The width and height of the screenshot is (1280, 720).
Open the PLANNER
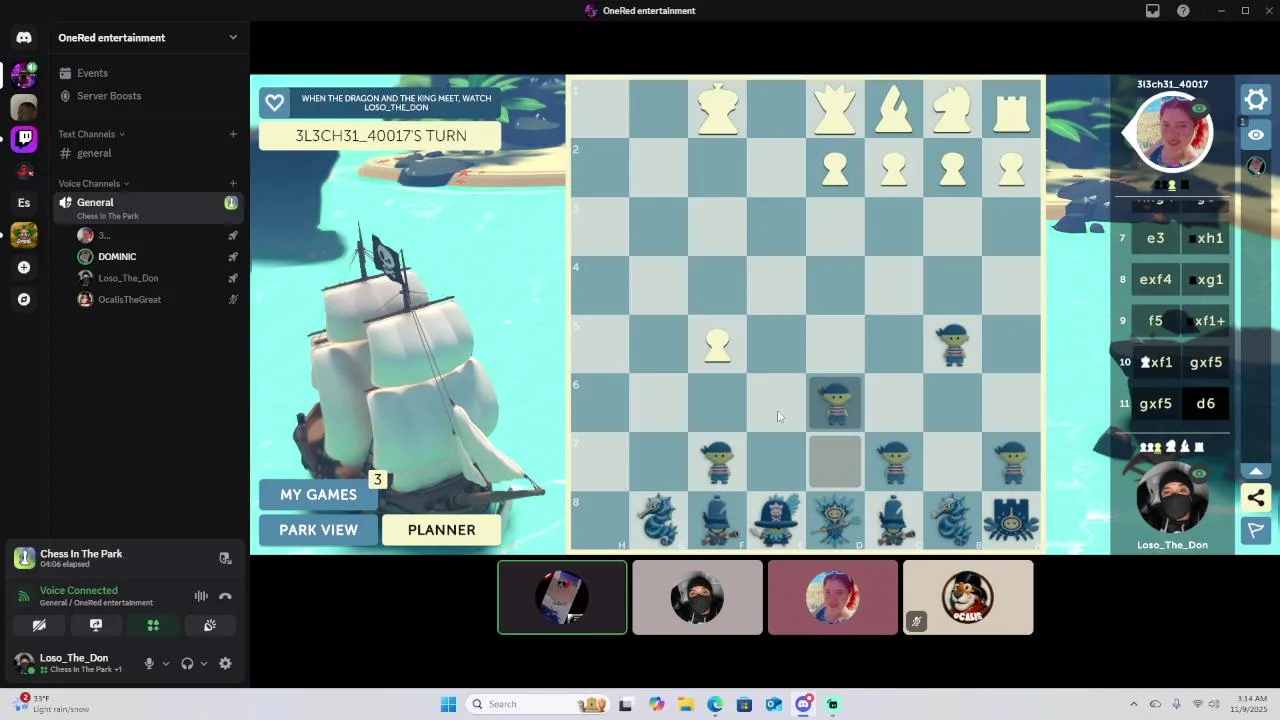pos(441,530)
